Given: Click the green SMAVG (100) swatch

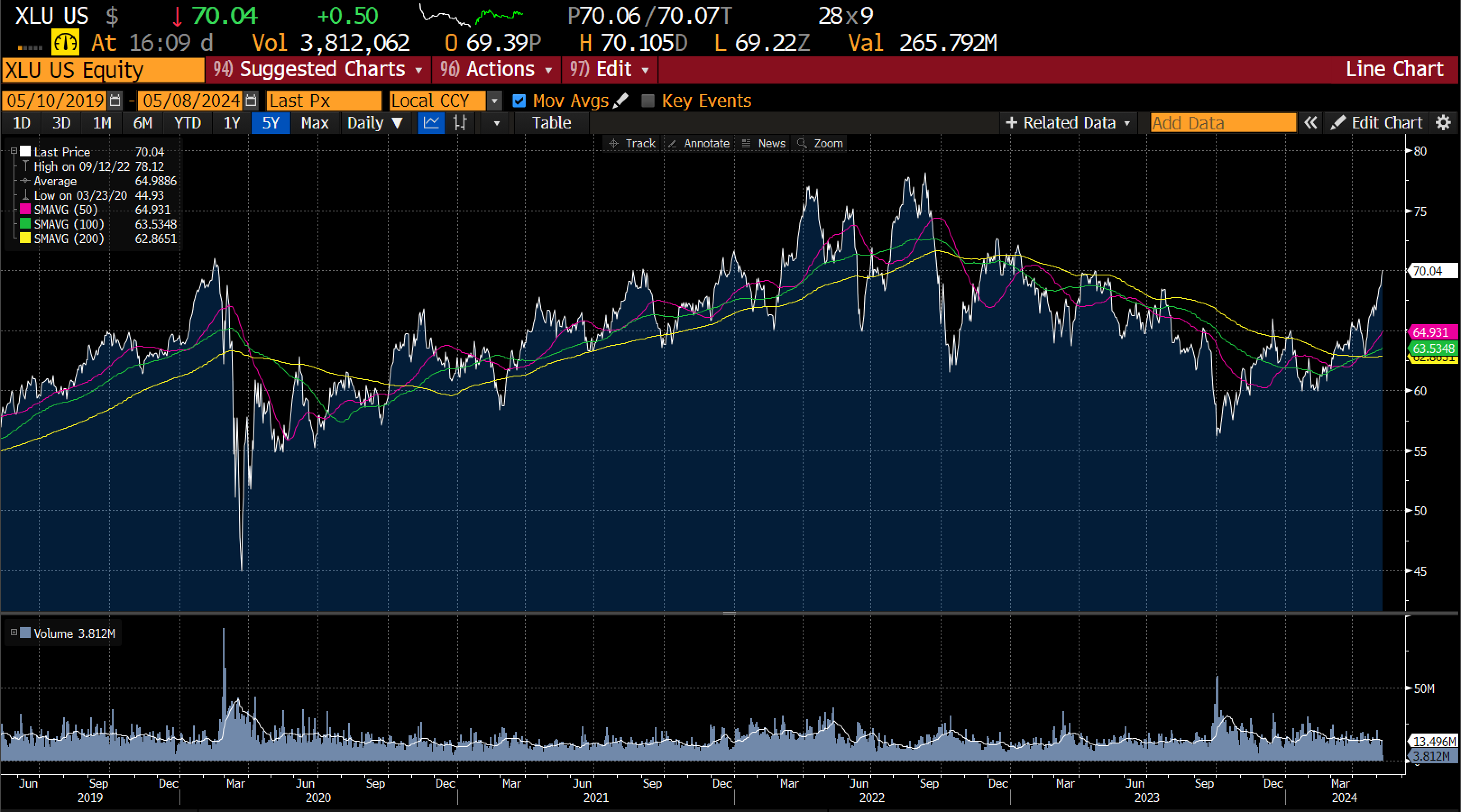Looking at the screenshot, I should (x=26, y=224).
